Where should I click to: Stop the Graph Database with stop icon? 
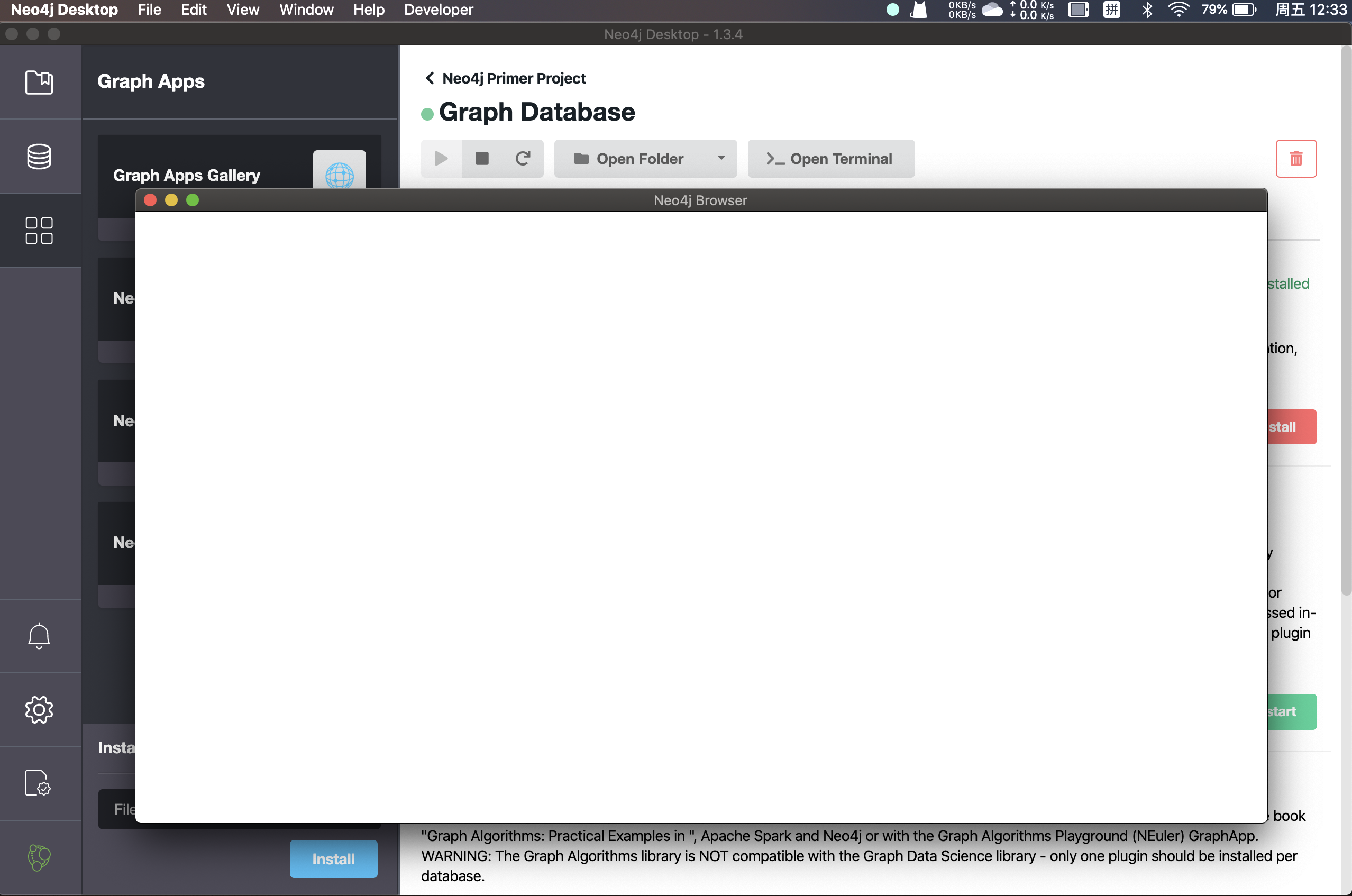pos(482,158)
